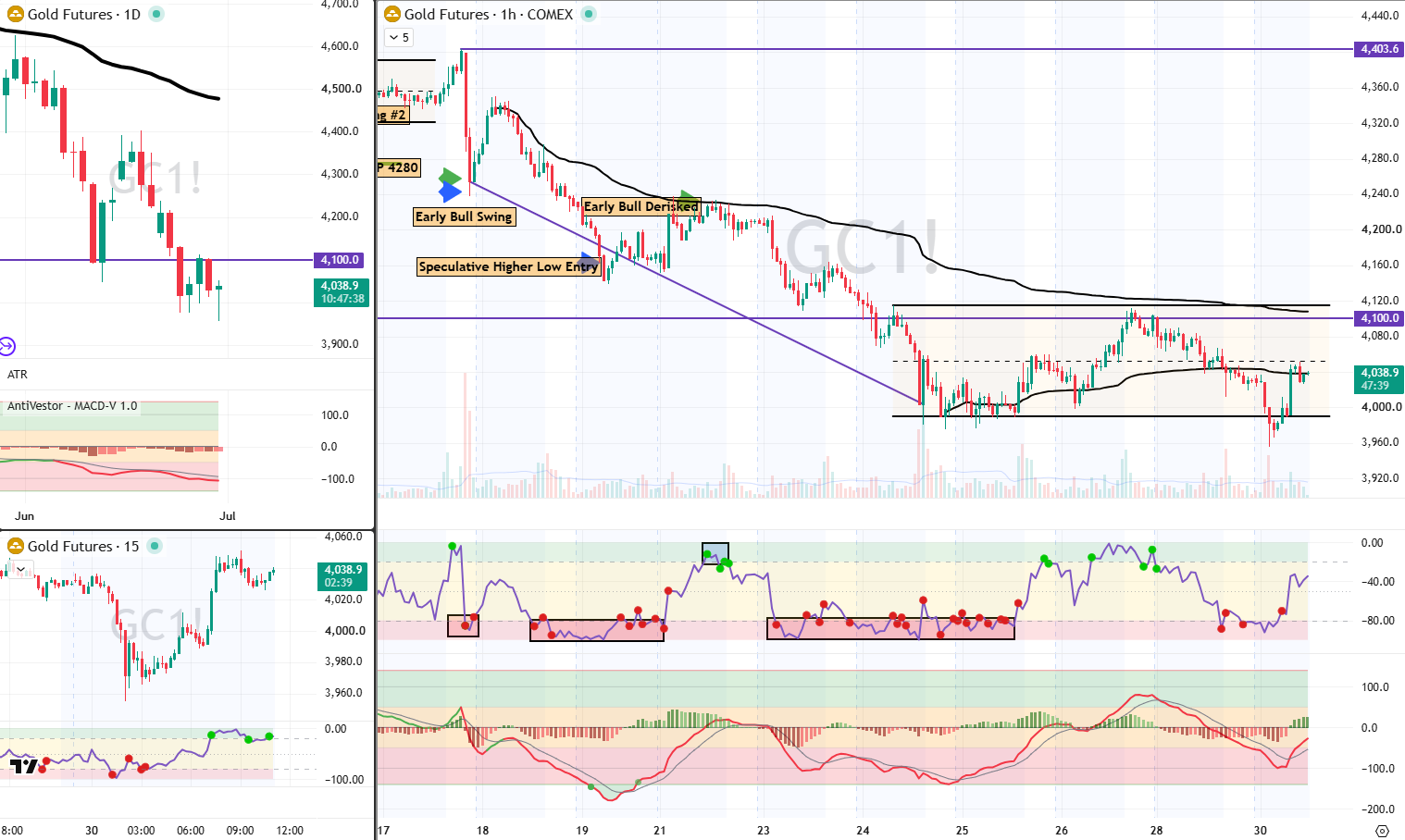Click -80.00 on the oscillator scale
This screenshot has width=1405, height=840.
coord(1379,621)
